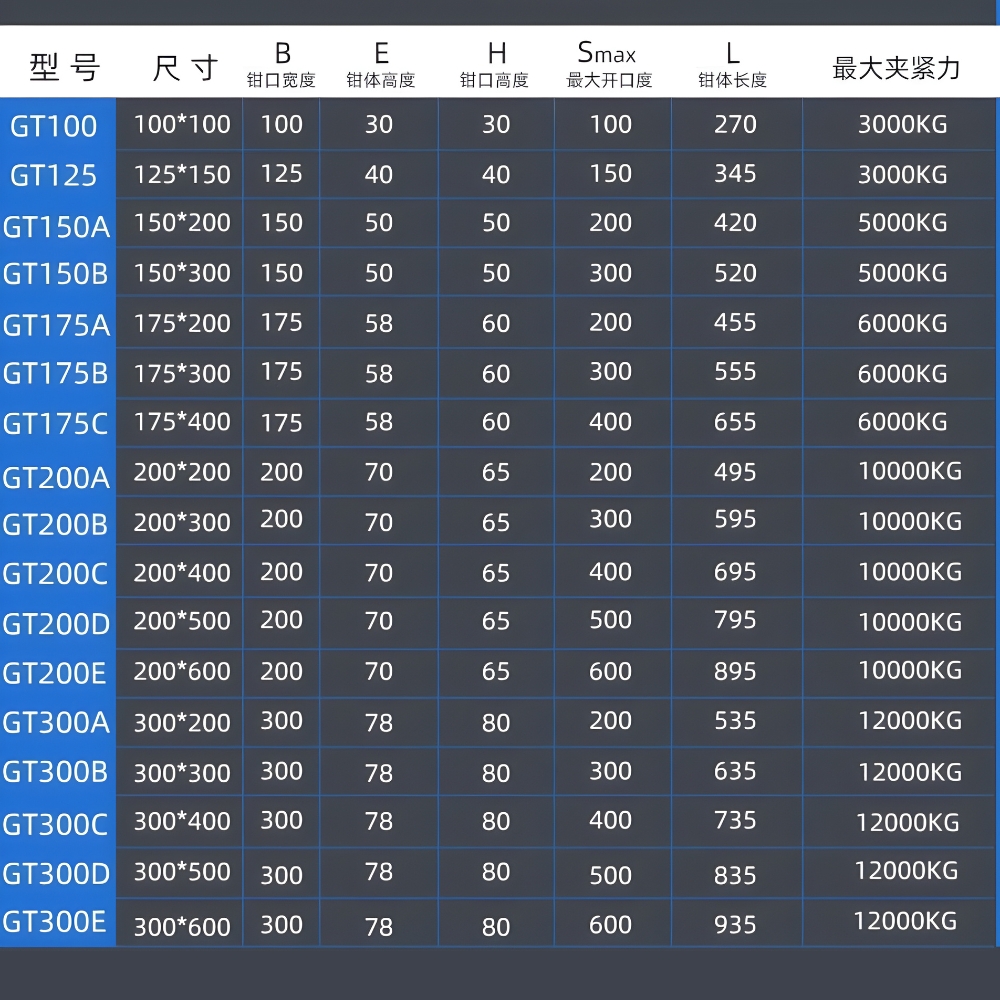Select the 455 length cell for GT175A
Screen dimensions: 1000x1000
click(735, 323)
